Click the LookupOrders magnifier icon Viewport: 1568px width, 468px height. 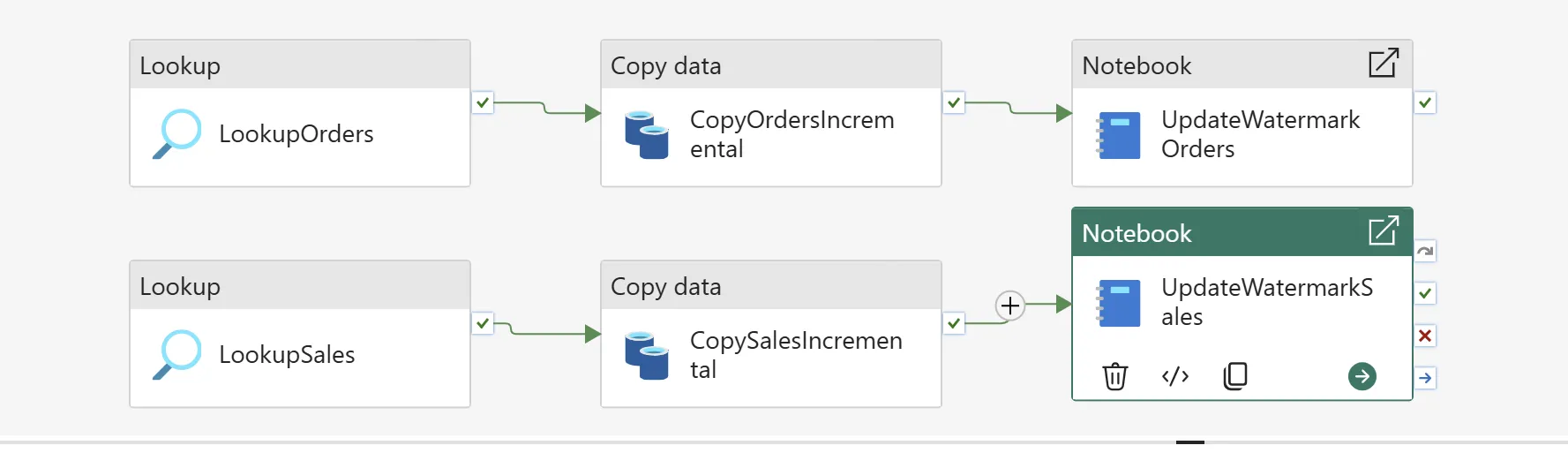point(177,134)
